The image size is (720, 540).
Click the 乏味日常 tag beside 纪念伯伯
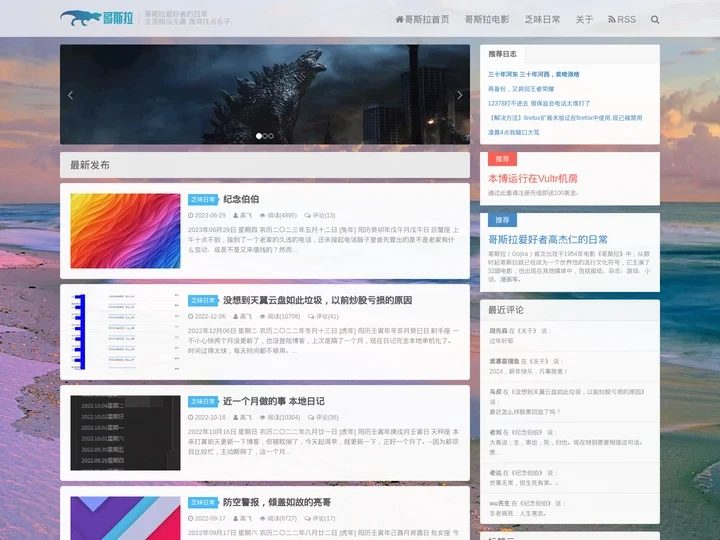pyautogui.click(x=202, y=199)
